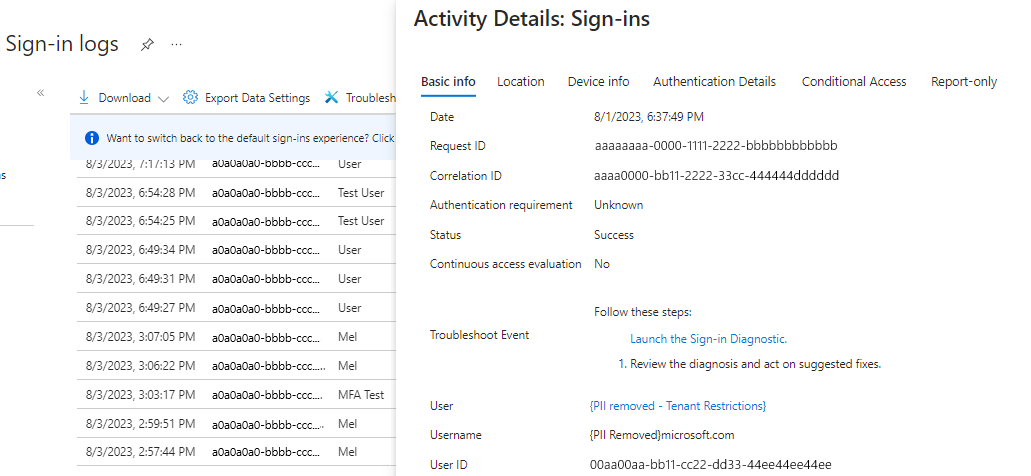The height and width of the screenshot is (476, 1031).
Task: Select the Authentication Details tab
Action: (714, 82)
